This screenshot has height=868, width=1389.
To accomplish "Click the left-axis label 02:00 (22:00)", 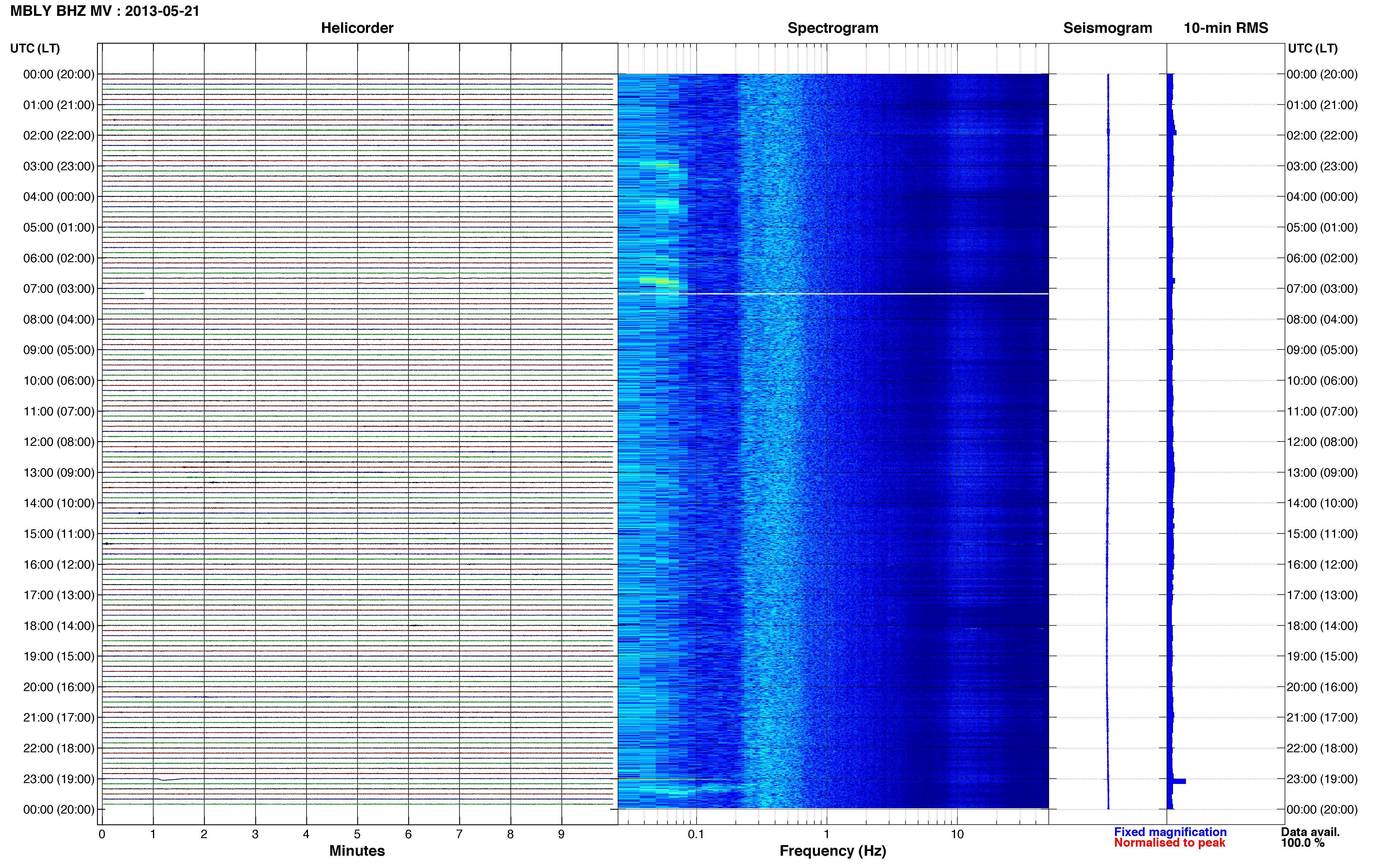I will coord(59,135).
